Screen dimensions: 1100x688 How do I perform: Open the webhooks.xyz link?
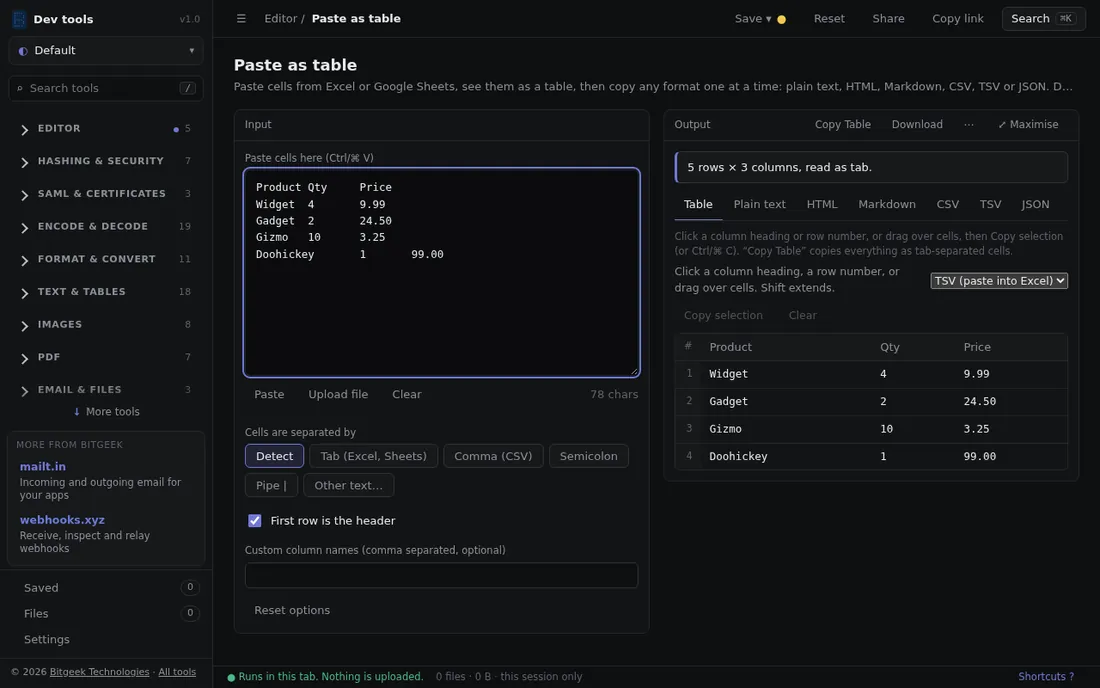pyautogui.click(x=62, y=520)
